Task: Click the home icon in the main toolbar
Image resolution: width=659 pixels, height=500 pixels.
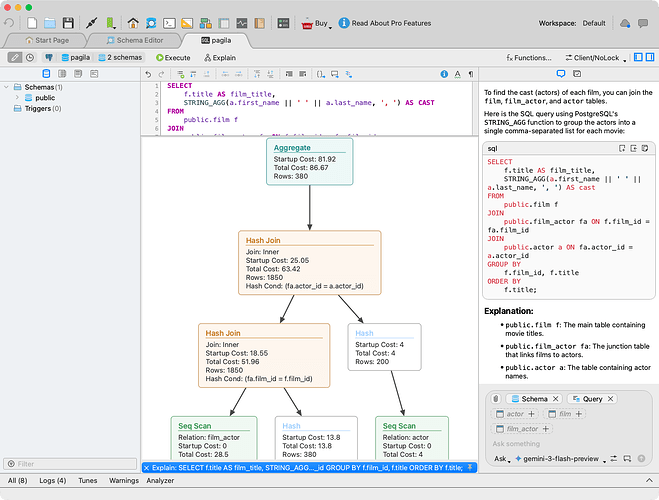Action: (133, 23)
